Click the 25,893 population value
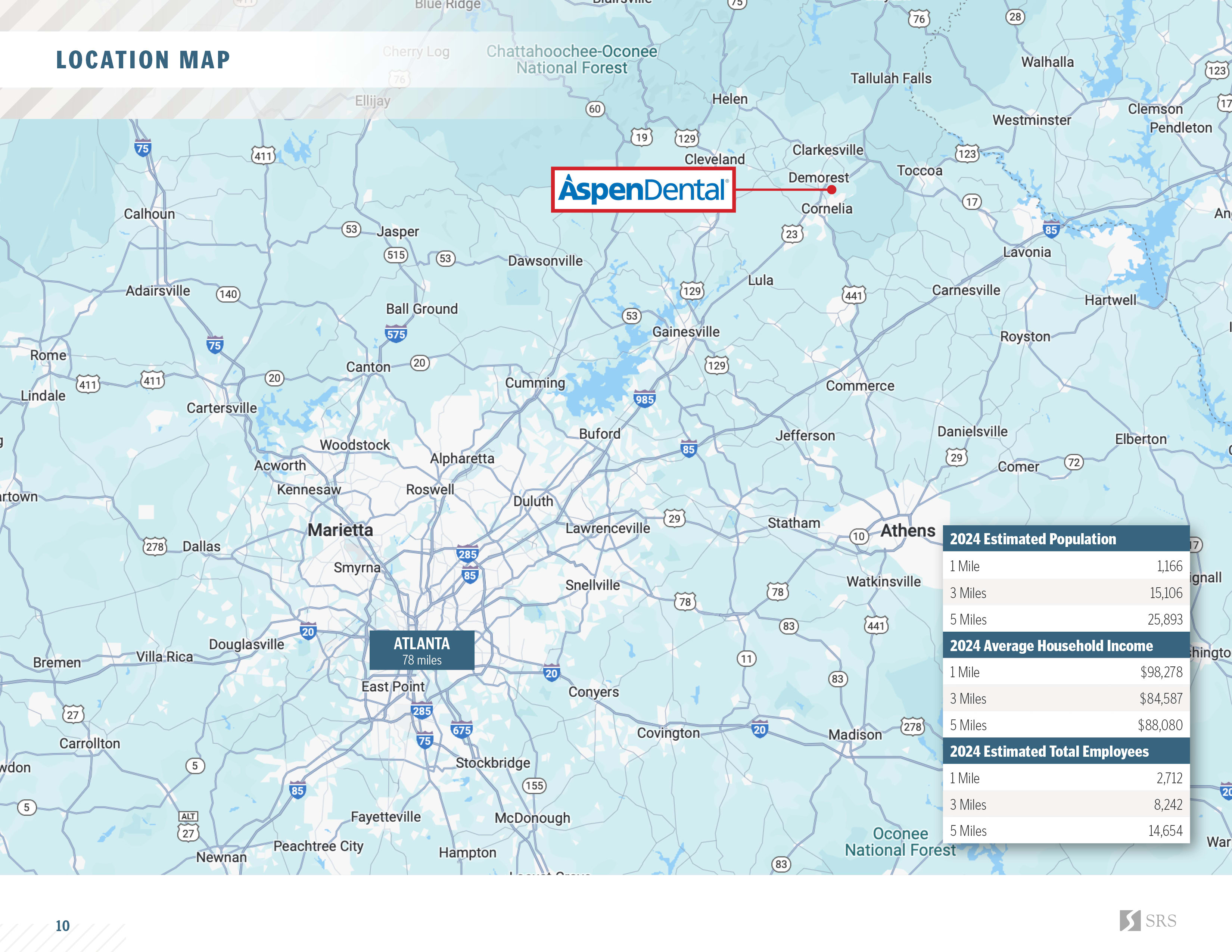The width and height of the screenshot is (1232, 952). tap(1165, 619)
